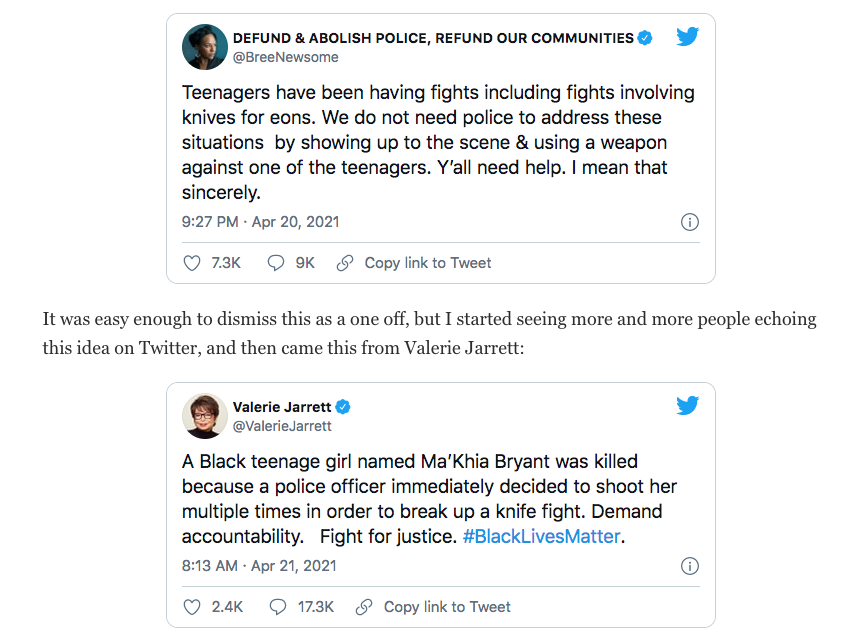Like Valerie Jarrett's tweet with the heart icon
This screenshot has height=643, width=842.
coord(193,607)
